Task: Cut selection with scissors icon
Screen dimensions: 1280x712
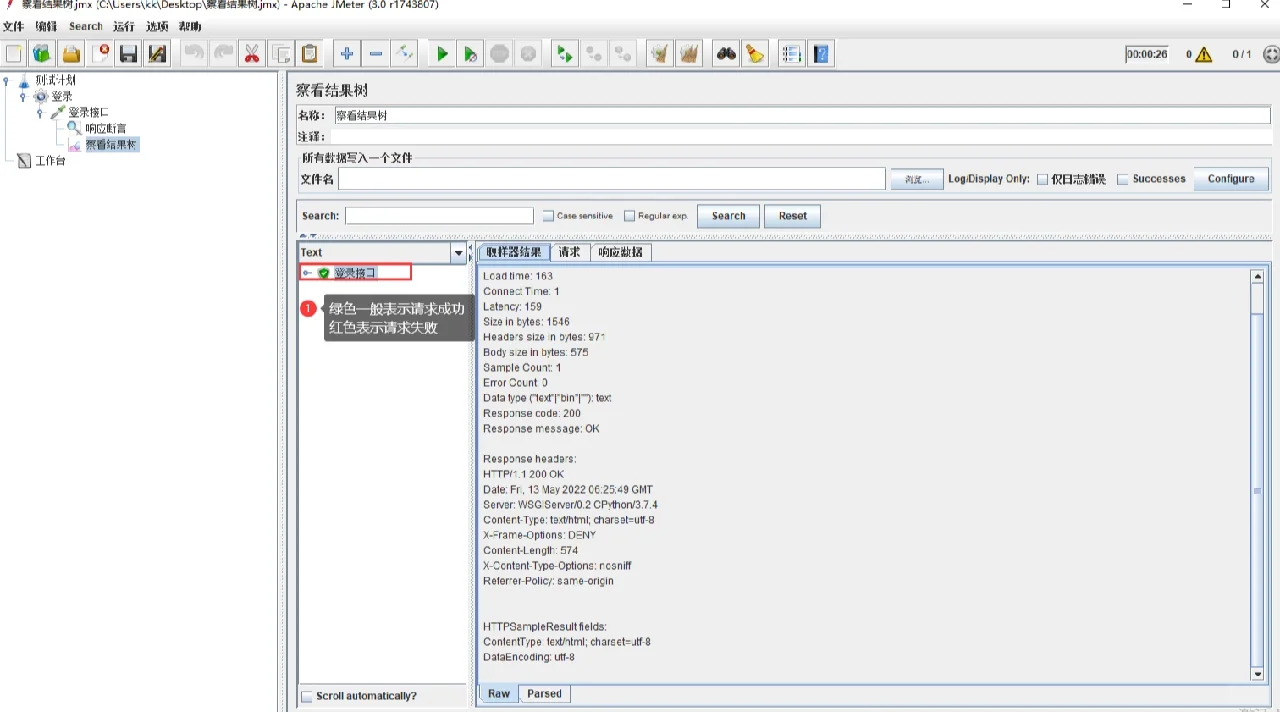Action: pos(252,54)
